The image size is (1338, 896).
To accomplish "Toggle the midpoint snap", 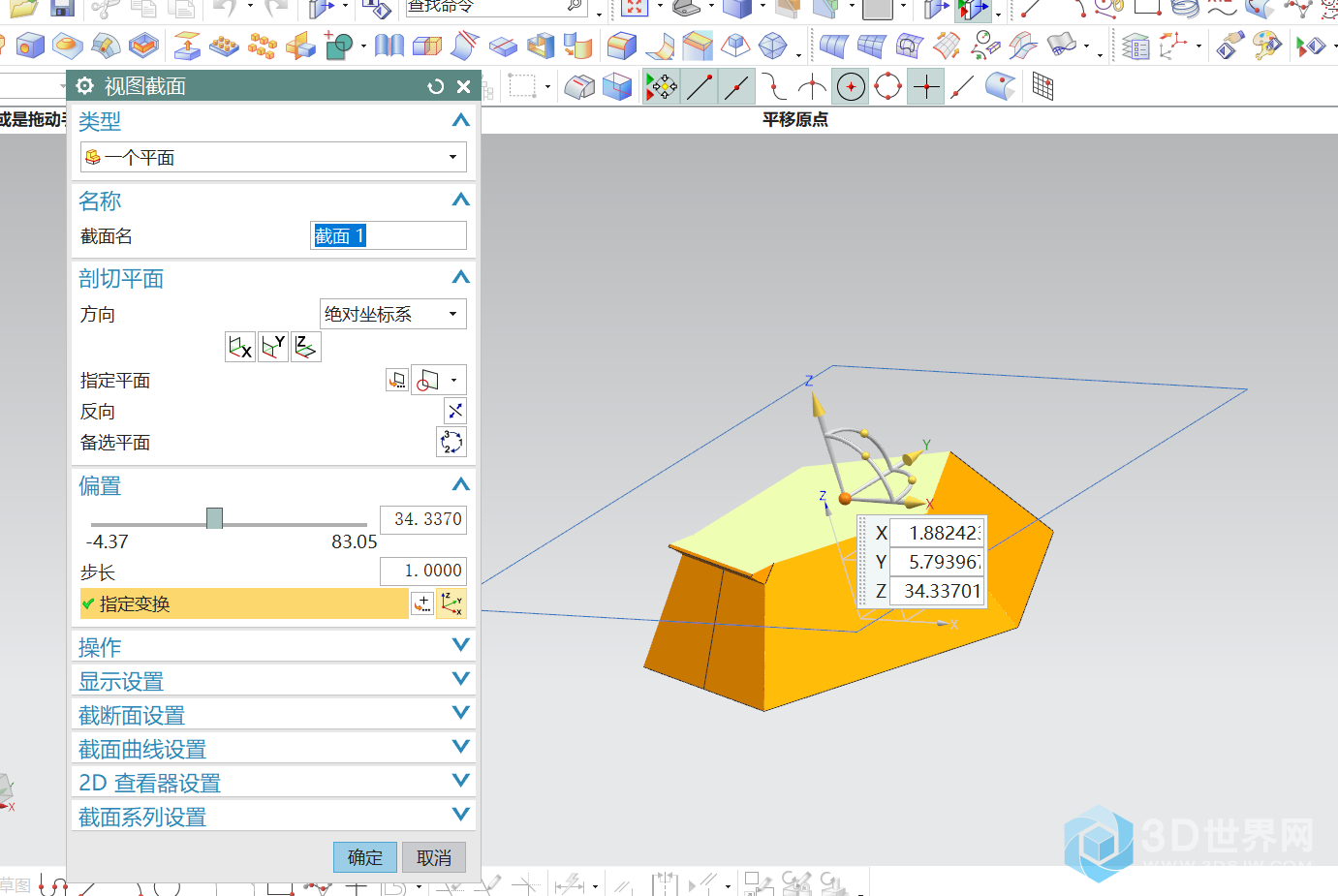I will coord(737,87).
